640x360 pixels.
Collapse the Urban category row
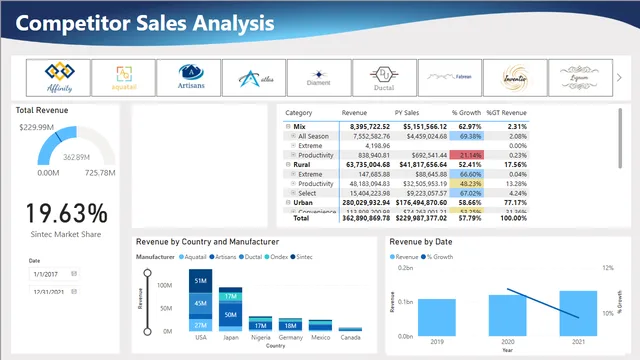[288, 202]
